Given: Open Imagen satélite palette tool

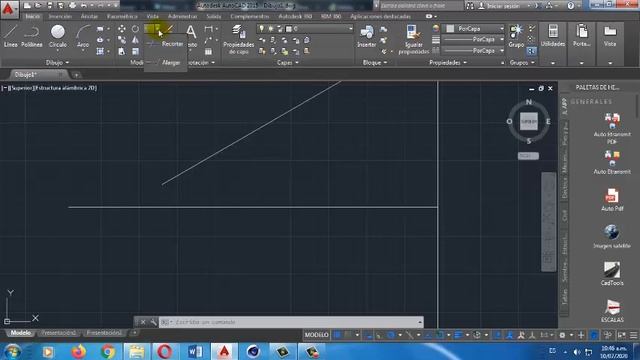Looking at the screenshot, I should 611,236.
